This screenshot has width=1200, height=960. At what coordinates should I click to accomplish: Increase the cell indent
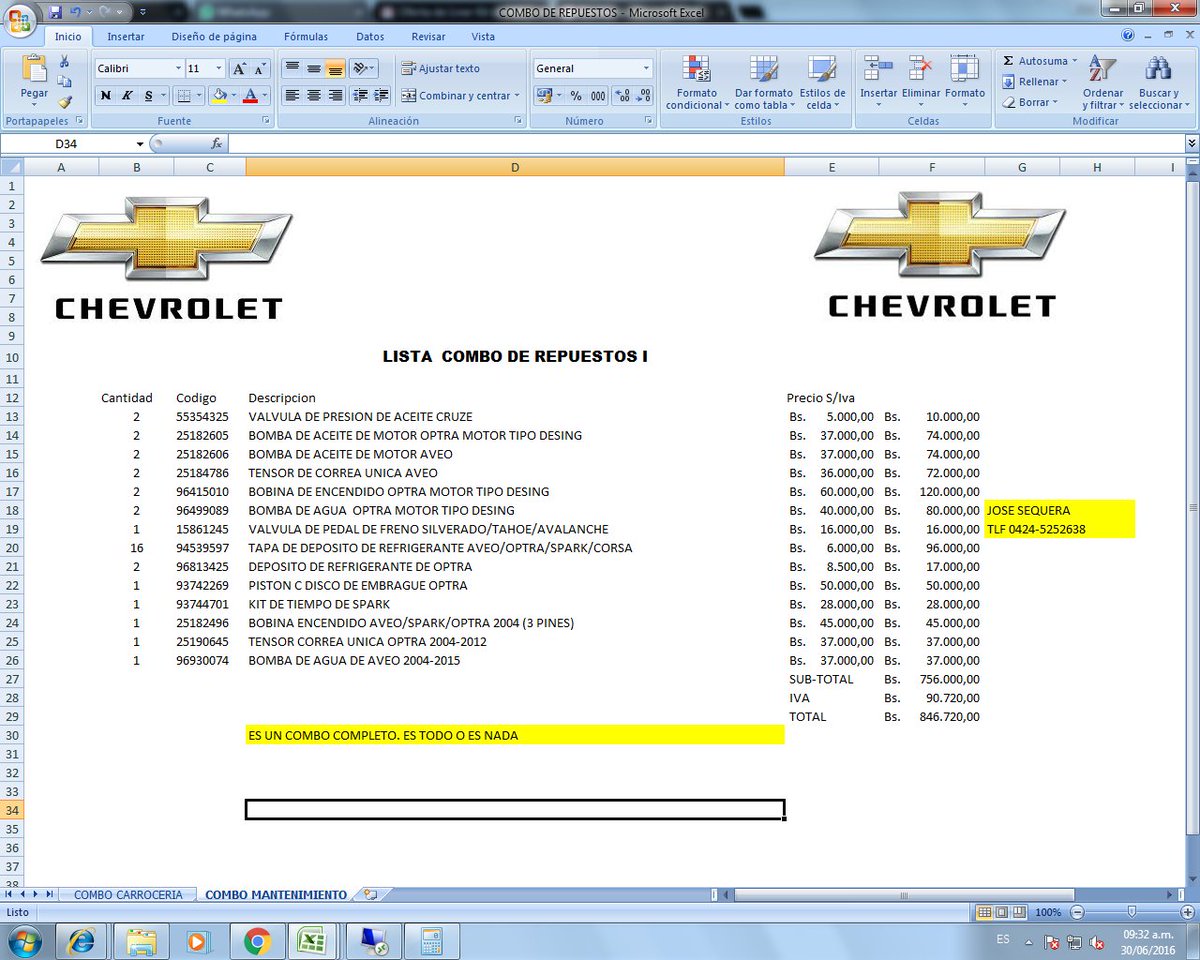381,96
